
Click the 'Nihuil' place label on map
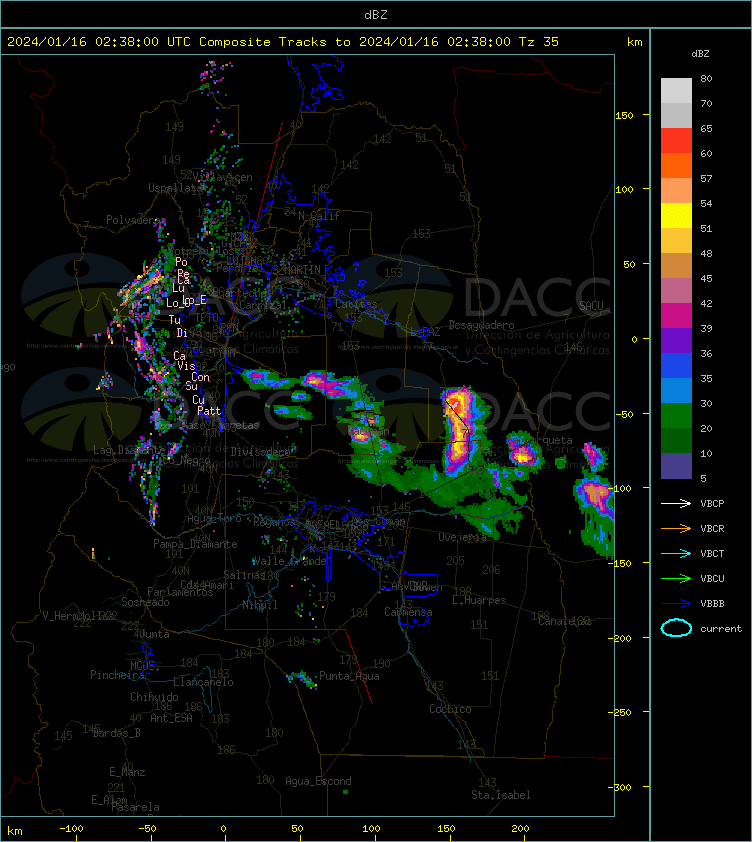(260, 605)
